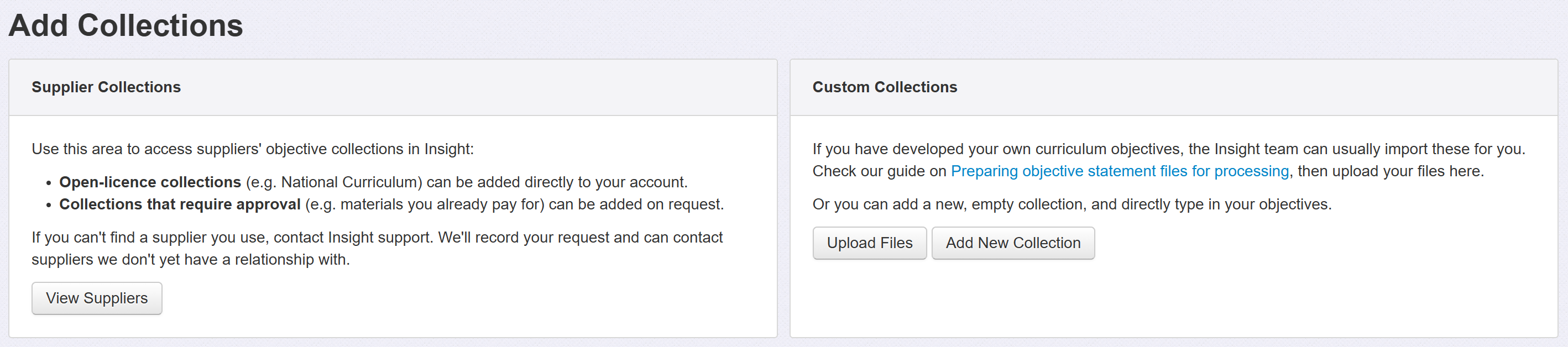
Task: Click the 'If you have developed your own curriculum' sentence
Action: (1168, 149)
